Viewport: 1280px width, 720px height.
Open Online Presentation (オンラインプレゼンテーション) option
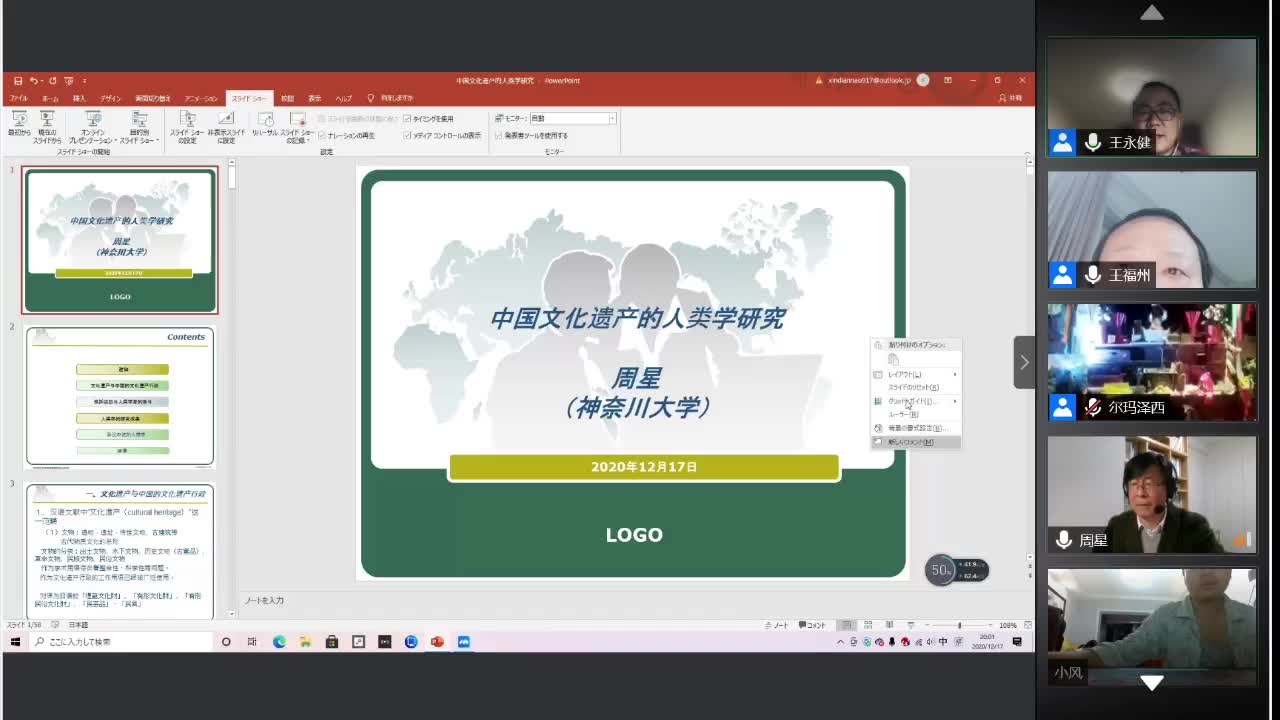click(93, 127)
